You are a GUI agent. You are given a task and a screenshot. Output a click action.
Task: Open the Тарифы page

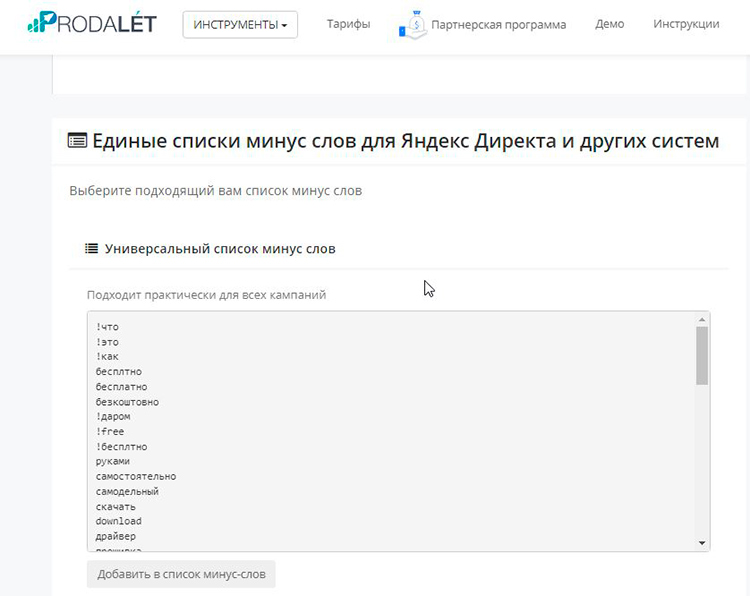348,24
